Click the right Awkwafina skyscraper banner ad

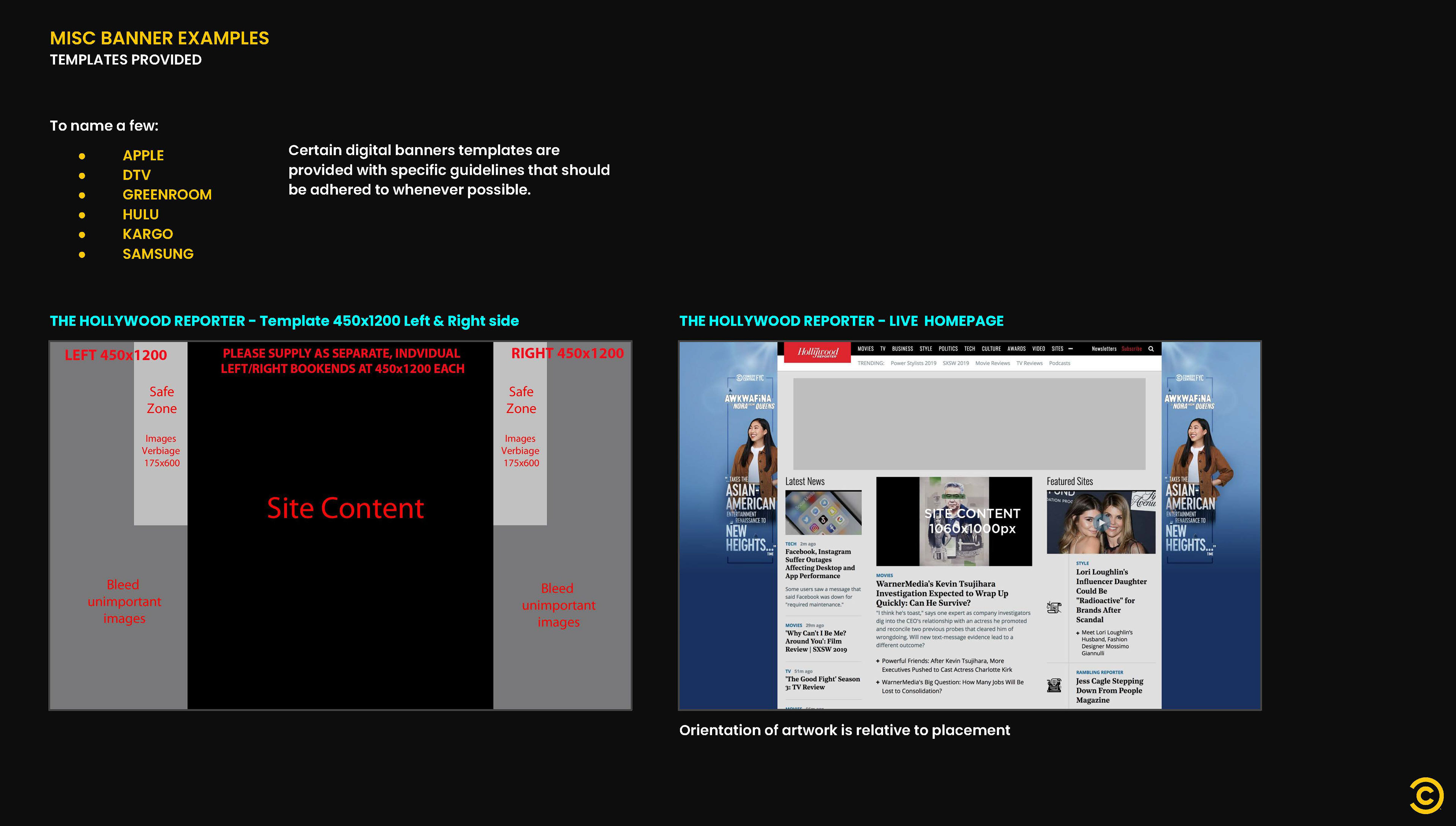[x=1210, y=525]
